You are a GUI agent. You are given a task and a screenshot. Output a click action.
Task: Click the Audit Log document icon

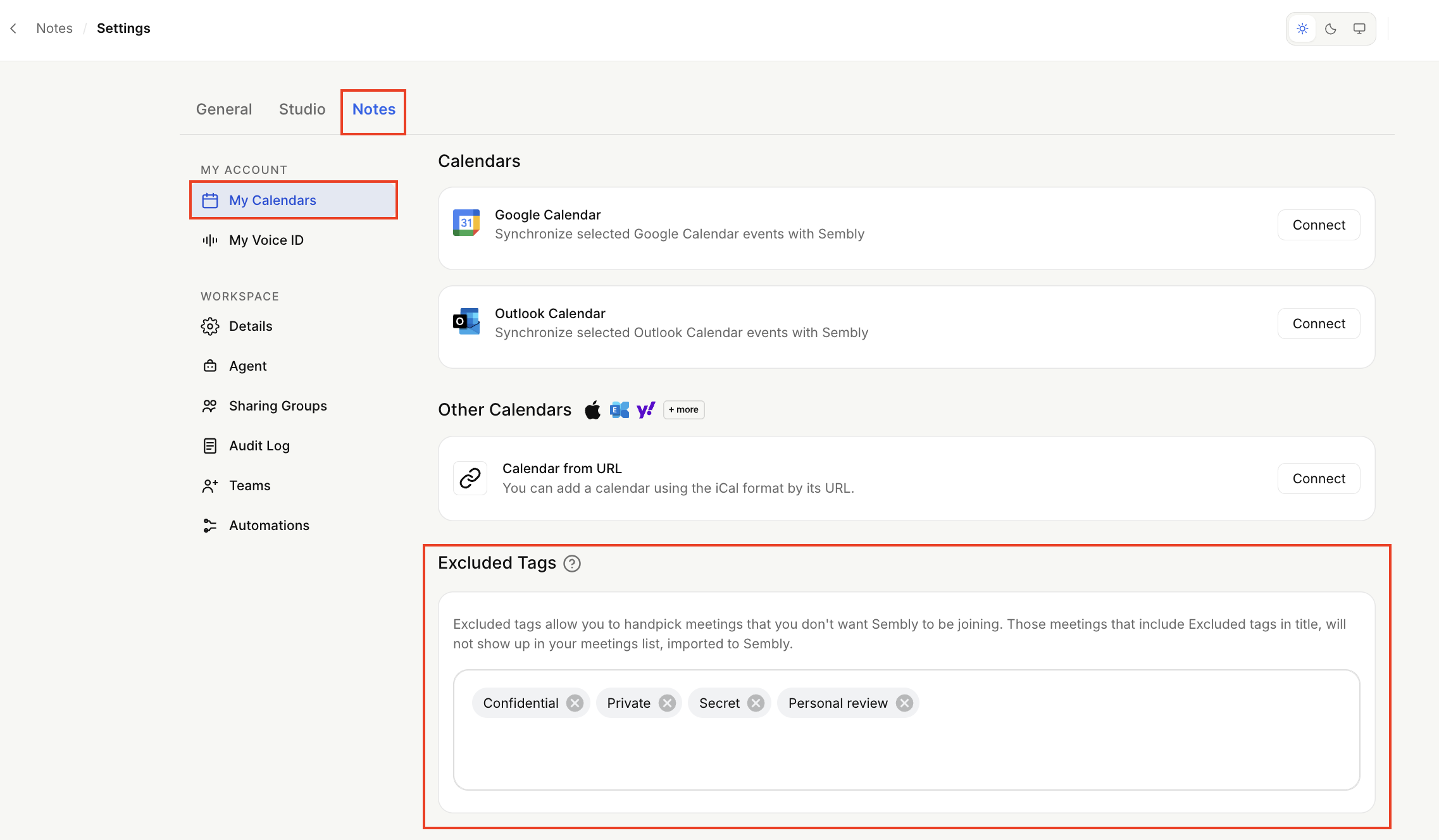(210, 446)
